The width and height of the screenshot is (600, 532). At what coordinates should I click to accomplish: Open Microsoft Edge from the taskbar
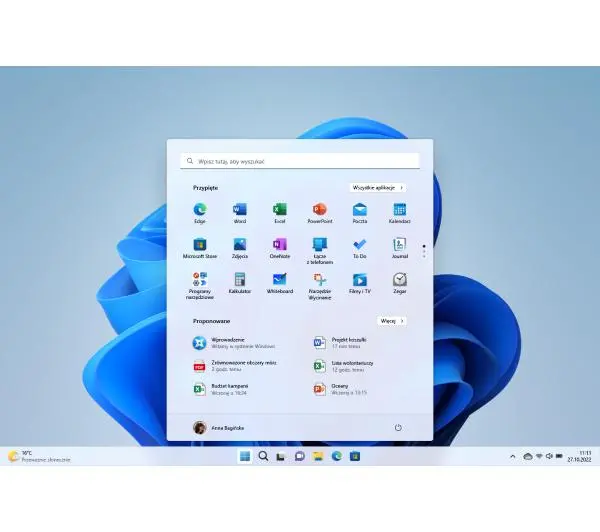click(x=336, y=456)
